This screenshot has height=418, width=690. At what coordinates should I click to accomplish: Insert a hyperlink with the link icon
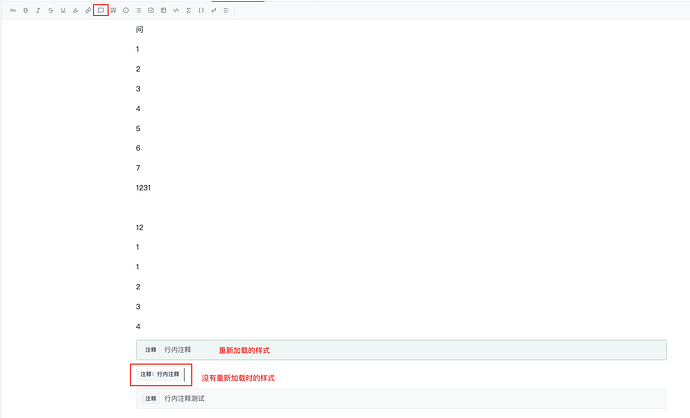tap(88, 10)
